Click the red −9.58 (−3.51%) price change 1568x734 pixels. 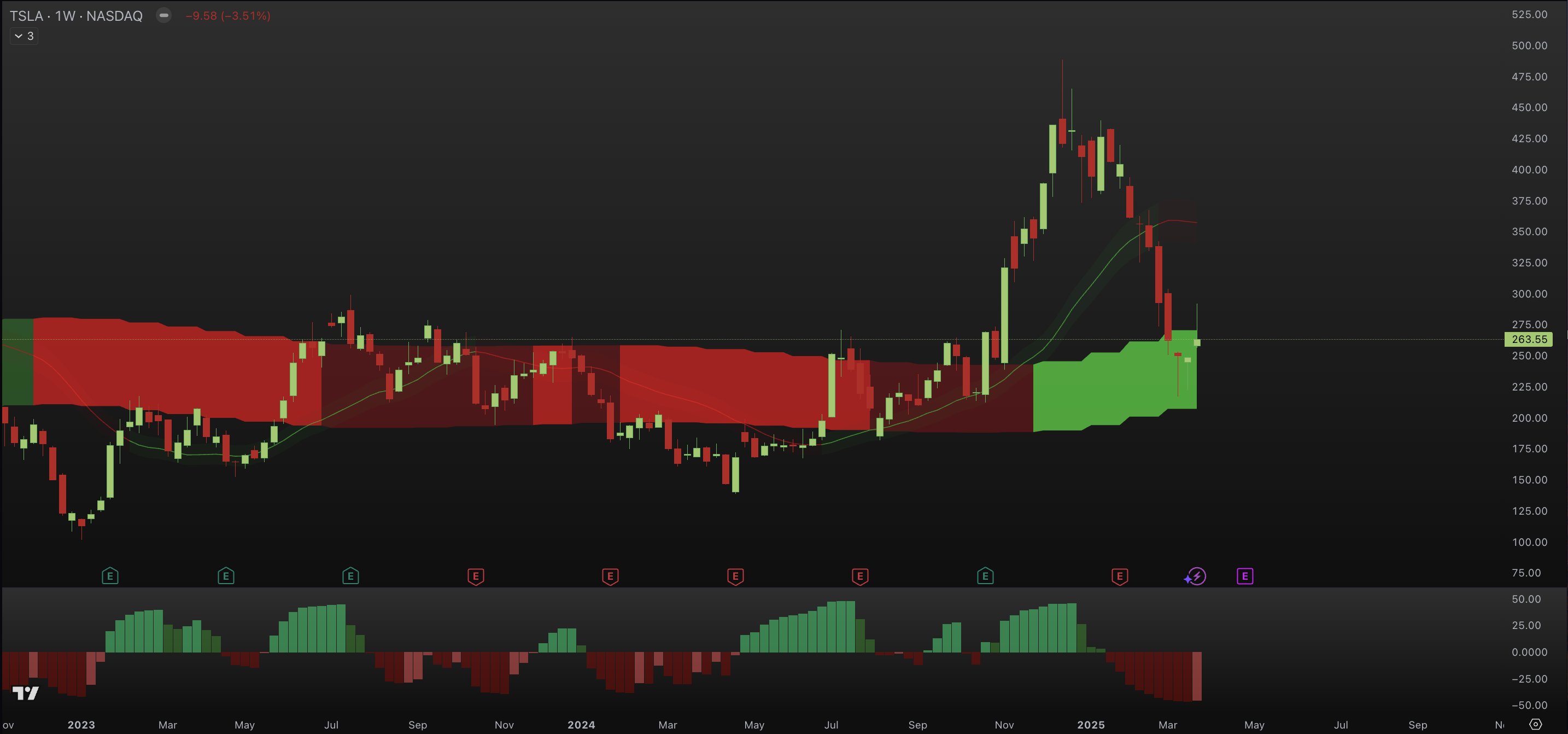click(227, 16)
